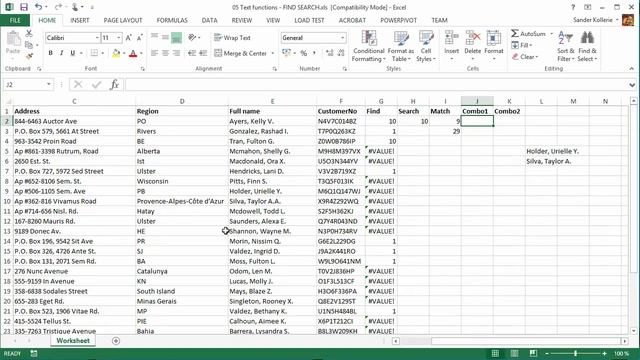Expand the formula bar
Viewport: 640px width, 360px height.
632,85
